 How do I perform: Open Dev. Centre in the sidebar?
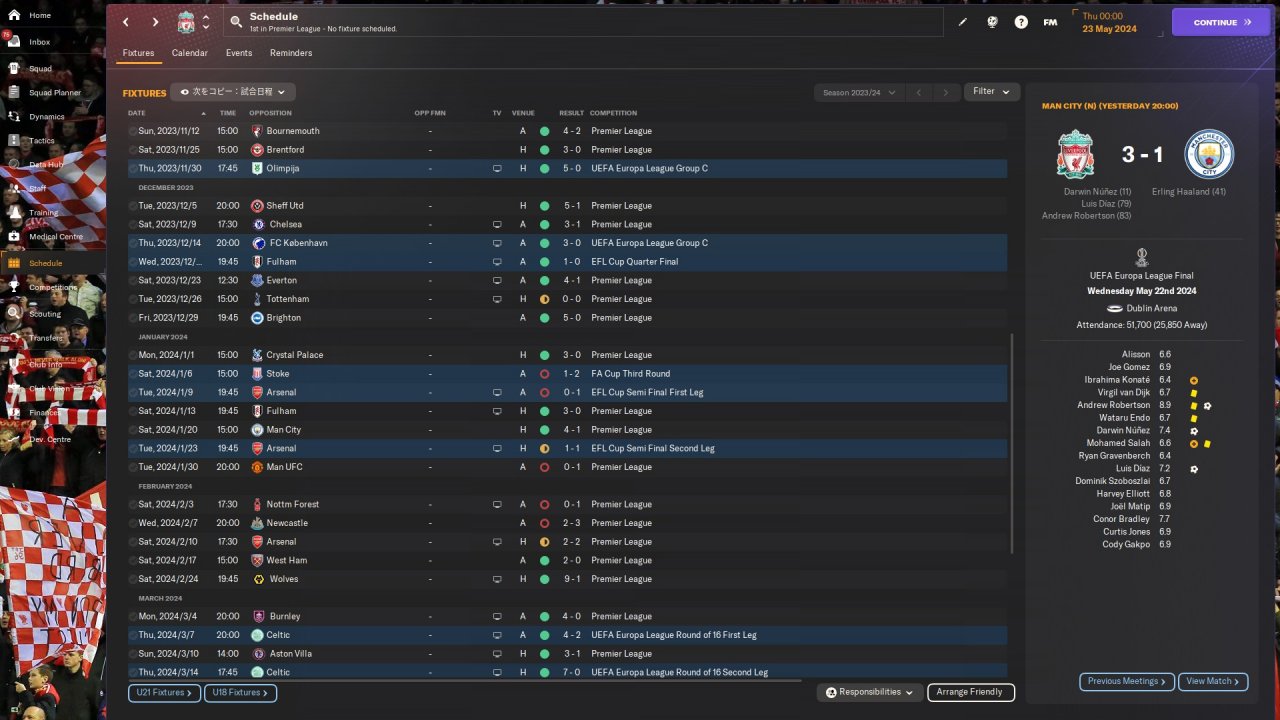point(50,439)
